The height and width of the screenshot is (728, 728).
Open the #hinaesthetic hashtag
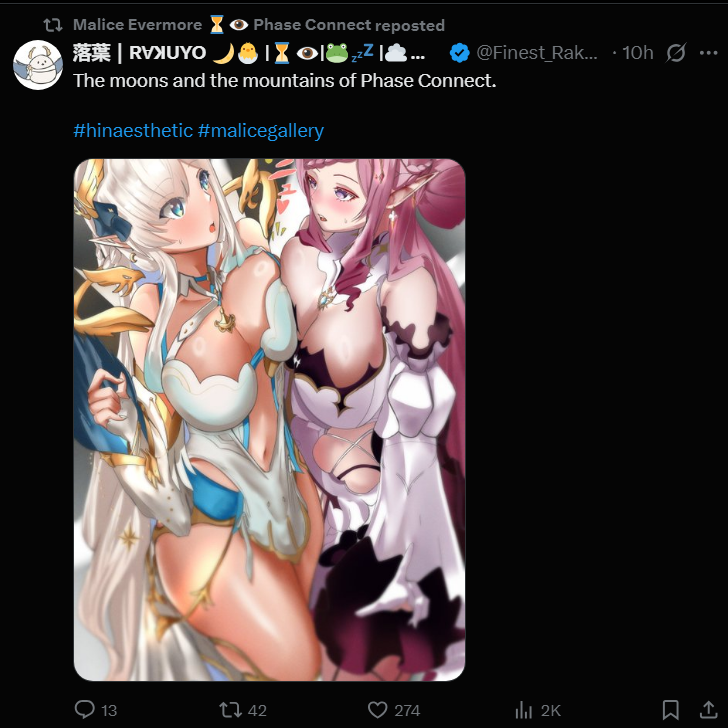click(x=133, y=130)
